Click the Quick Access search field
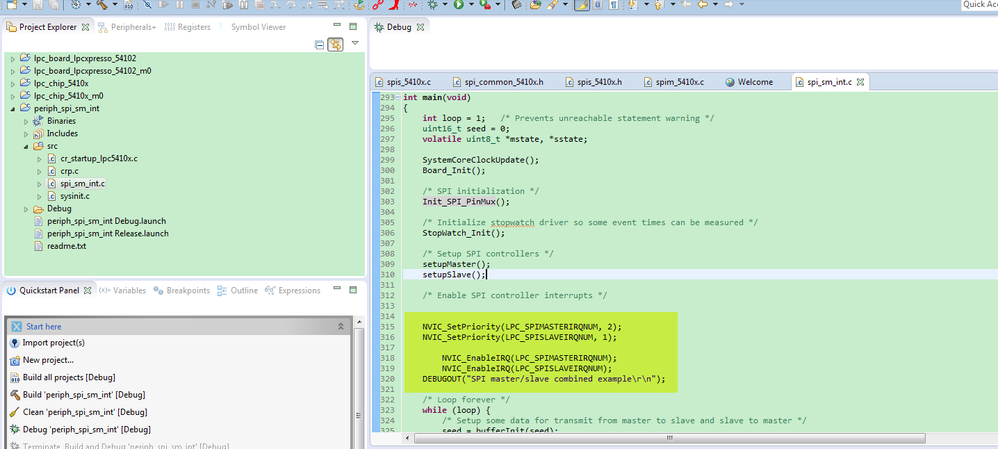This screenshot has height=449, width=998. [x=978, y=5]
